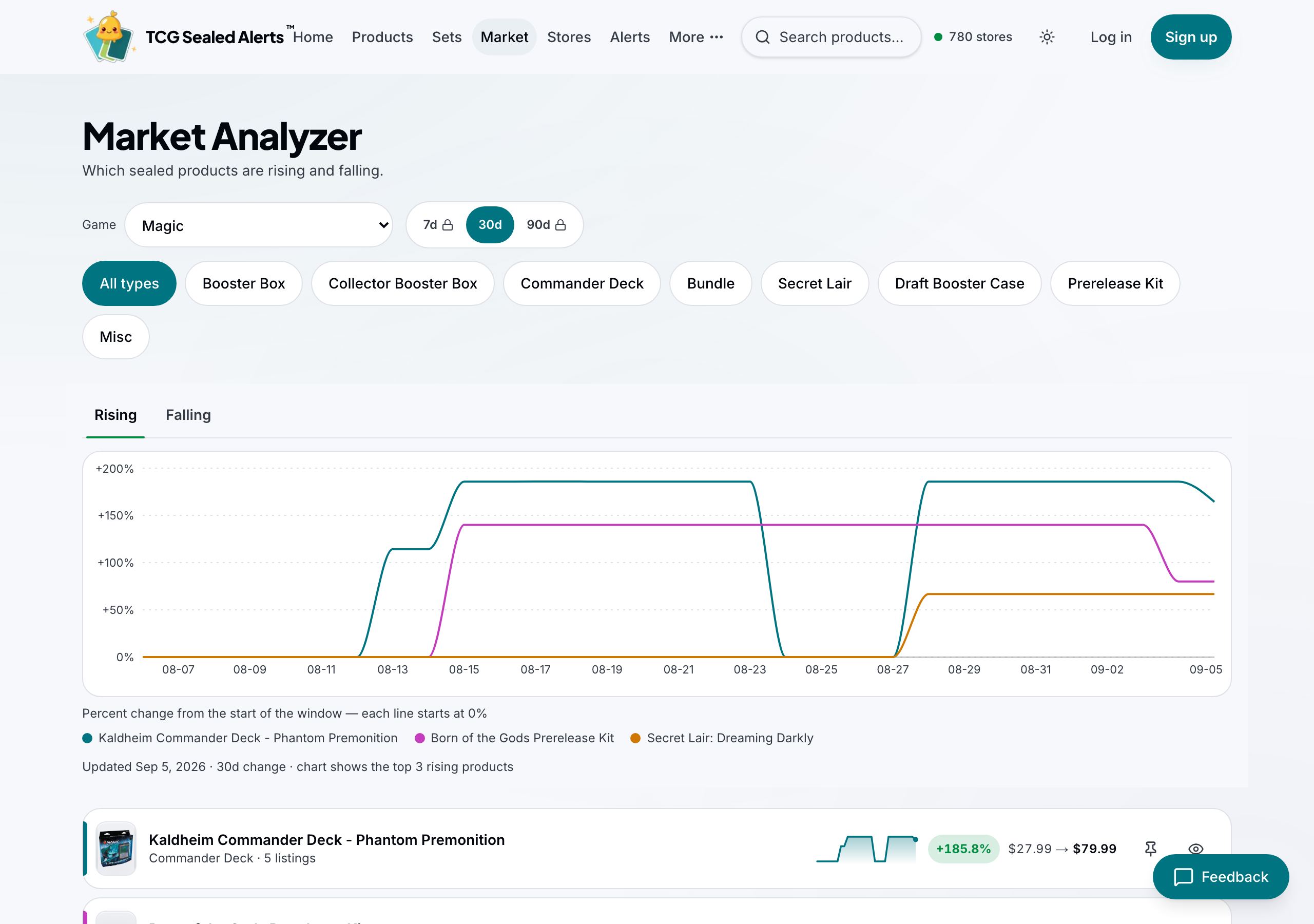Click teal Kaldheim legend color dot
Screen dimensions: 1314x924
pyautogui.click(x=88, y=738)
